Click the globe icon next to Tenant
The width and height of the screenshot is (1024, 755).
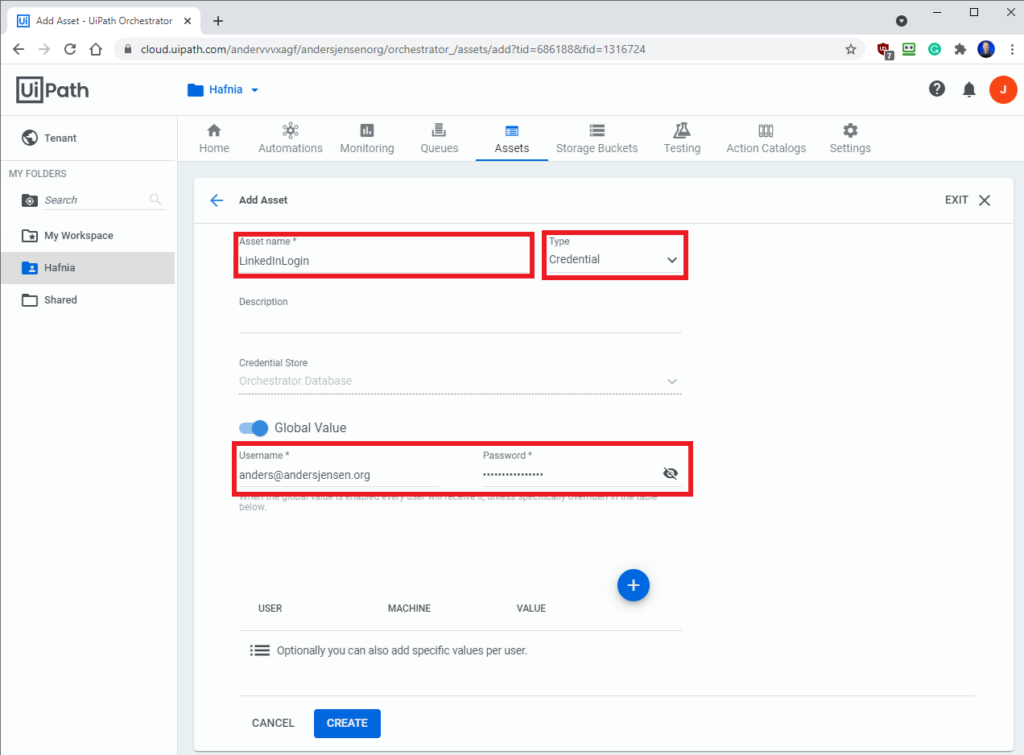pyautogui.click(x=29, y=138)
